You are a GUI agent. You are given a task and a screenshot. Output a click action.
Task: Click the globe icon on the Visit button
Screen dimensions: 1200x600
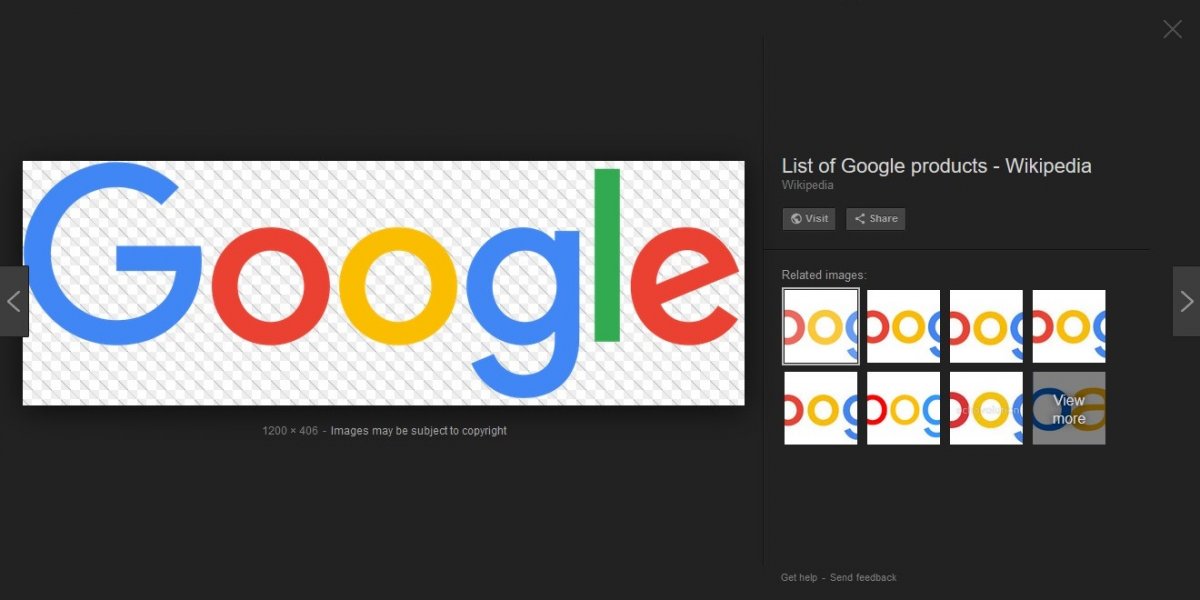pos(796,219)
